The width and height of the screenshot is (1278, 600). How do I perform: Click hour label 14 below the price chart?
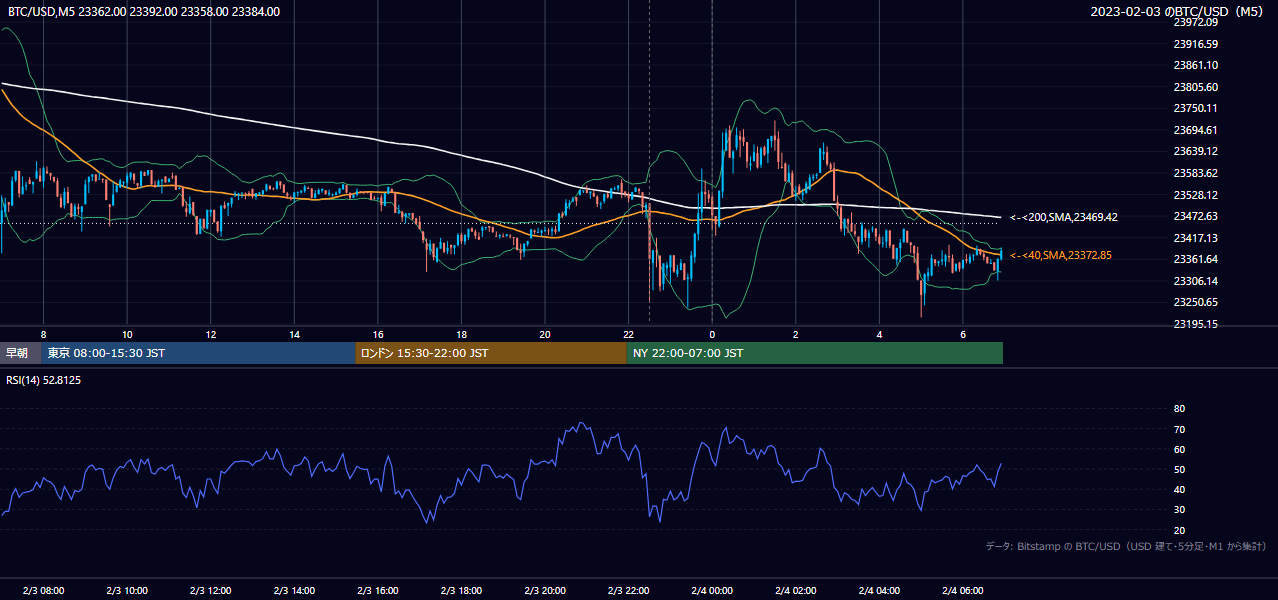point(294,334)
